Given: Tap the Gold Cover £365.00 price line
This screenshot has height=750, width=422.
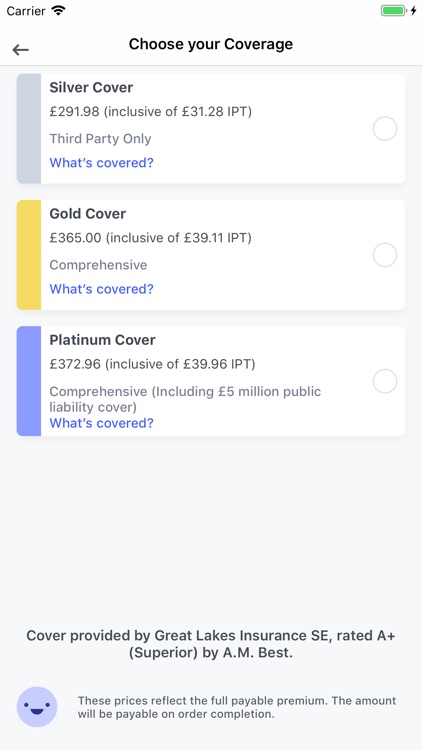Looking at the screenshot, I should tap(150, 238).
